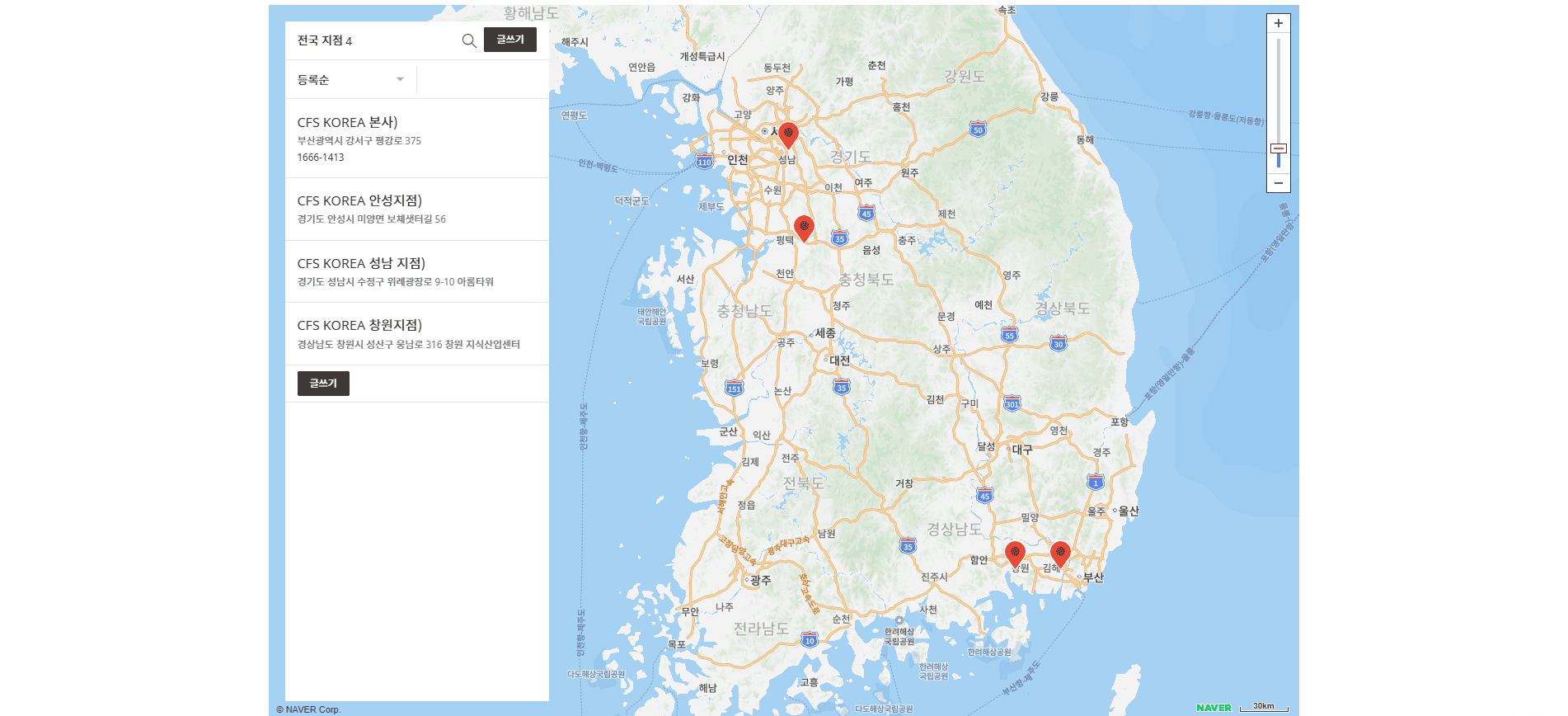Click the route 301 highway shield near 구미
1568x716 pixels.
pos(1012,403)
